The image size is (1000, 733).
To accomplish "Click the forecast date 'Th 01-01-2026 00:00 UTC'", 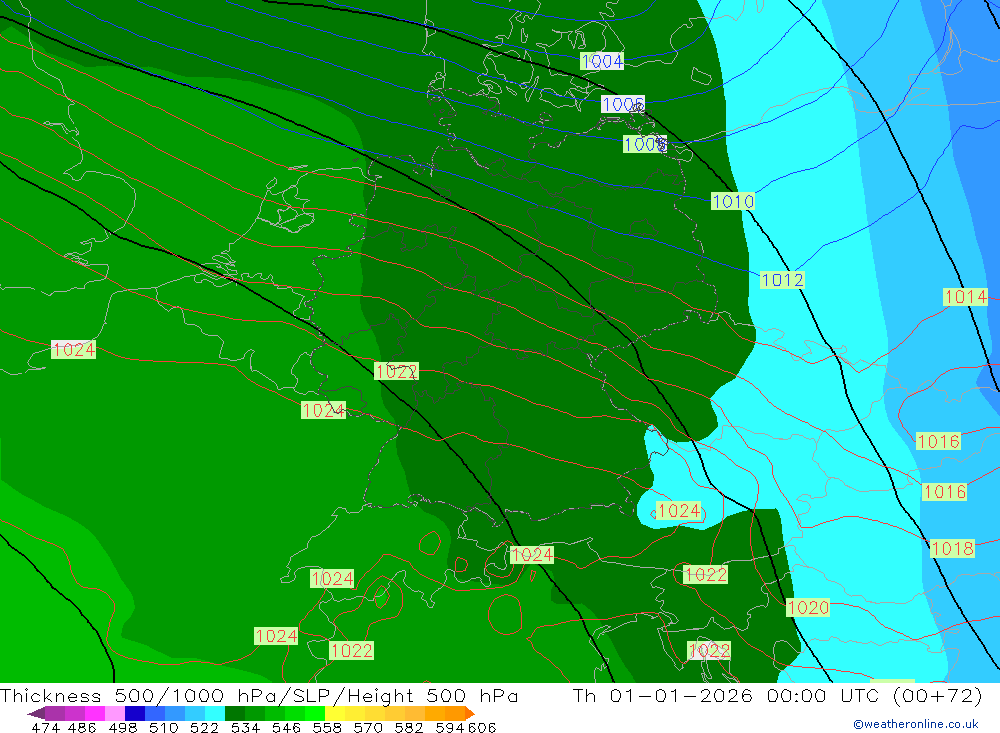I will coord(726,695).
